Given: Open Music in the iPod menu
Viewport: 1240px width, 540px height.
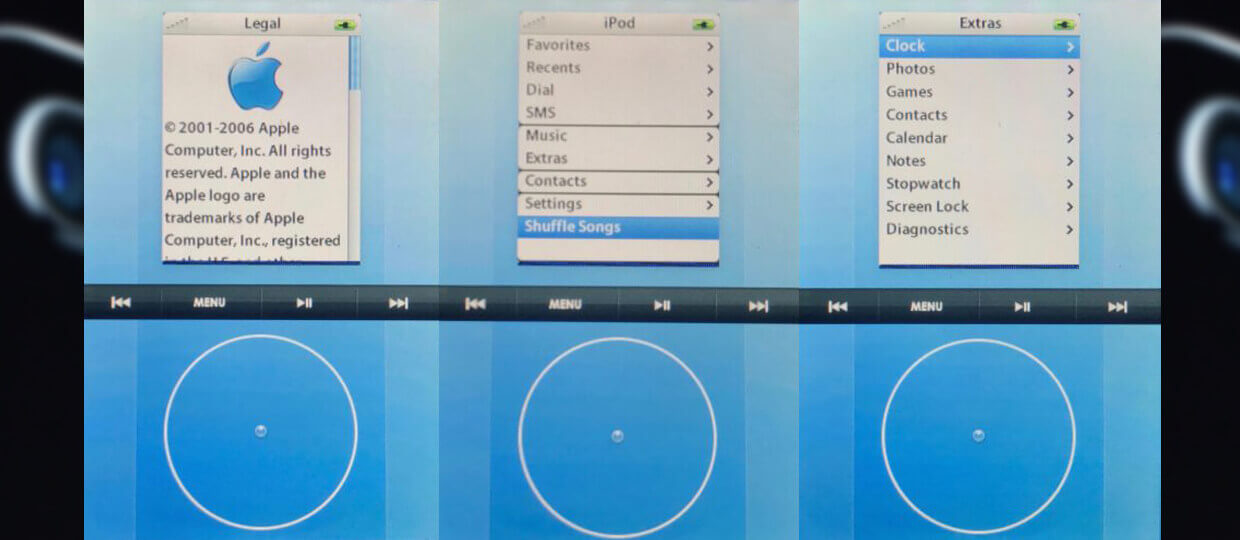Looking at the screenshot, I should (x=618, y=136).
